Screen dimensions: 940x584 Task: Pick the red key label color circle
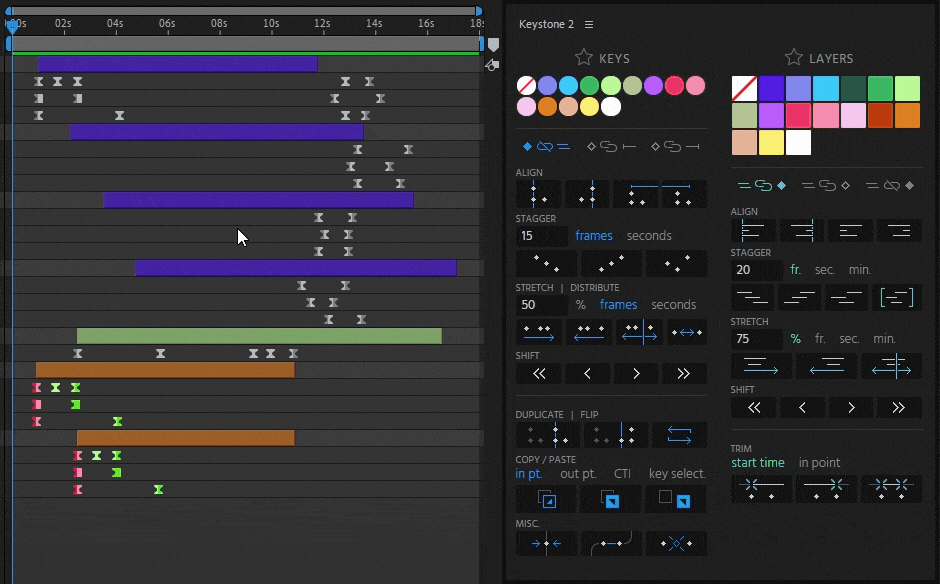(674, 86)
